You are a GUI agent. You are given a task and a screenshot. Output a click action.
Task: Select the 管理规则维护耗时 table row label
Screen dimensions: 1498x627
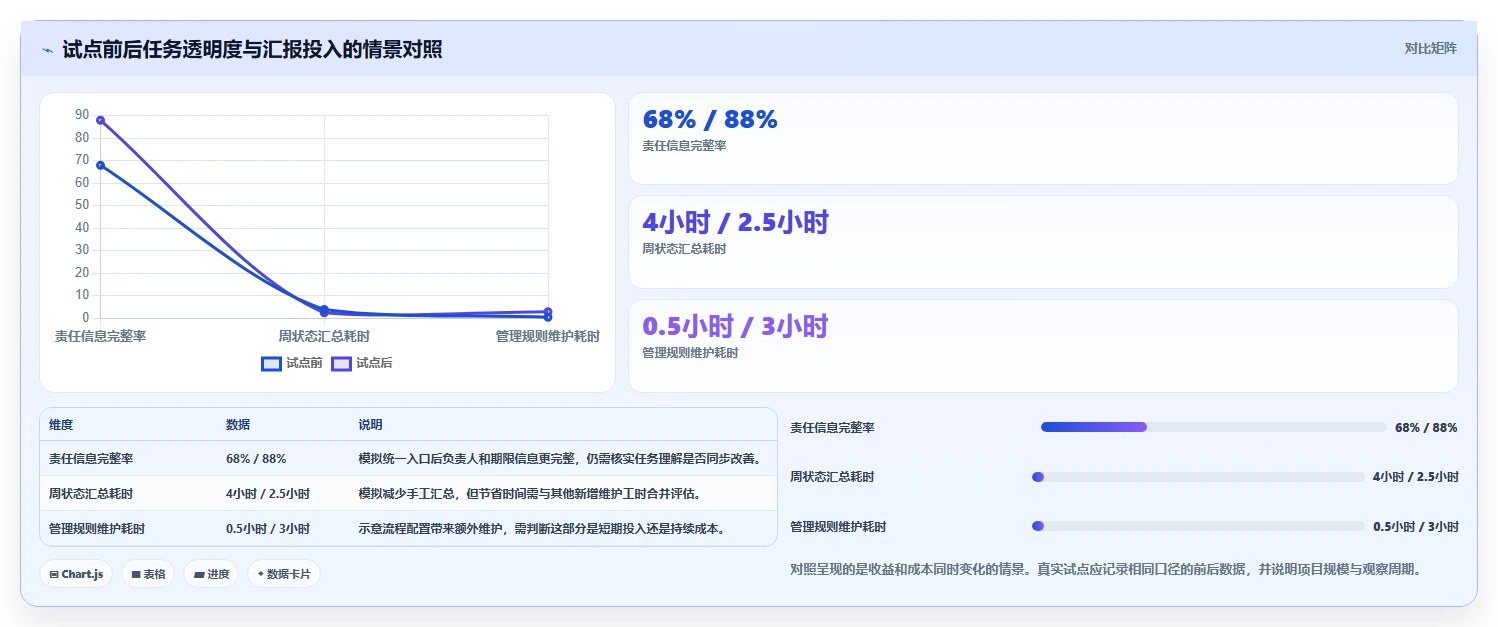97,529
